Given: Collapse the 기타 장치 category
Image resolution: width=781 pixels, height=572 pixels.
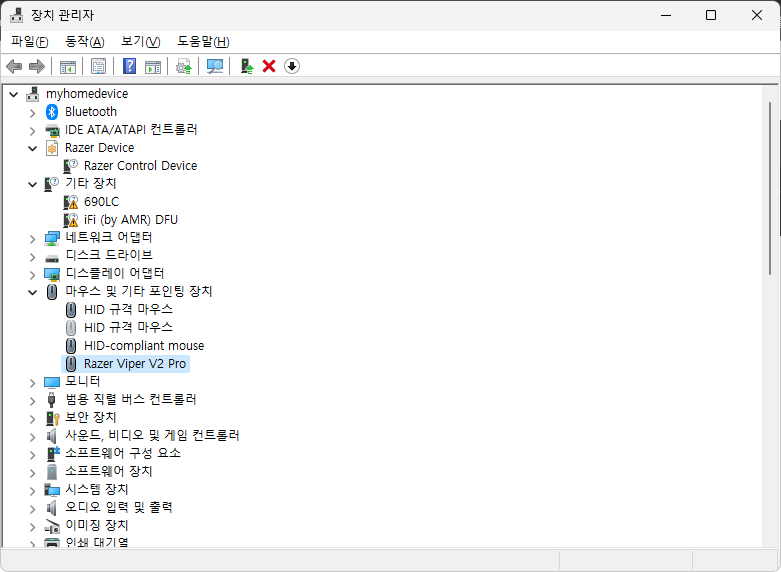Looking at the screenshot, I should pos(33,184).
